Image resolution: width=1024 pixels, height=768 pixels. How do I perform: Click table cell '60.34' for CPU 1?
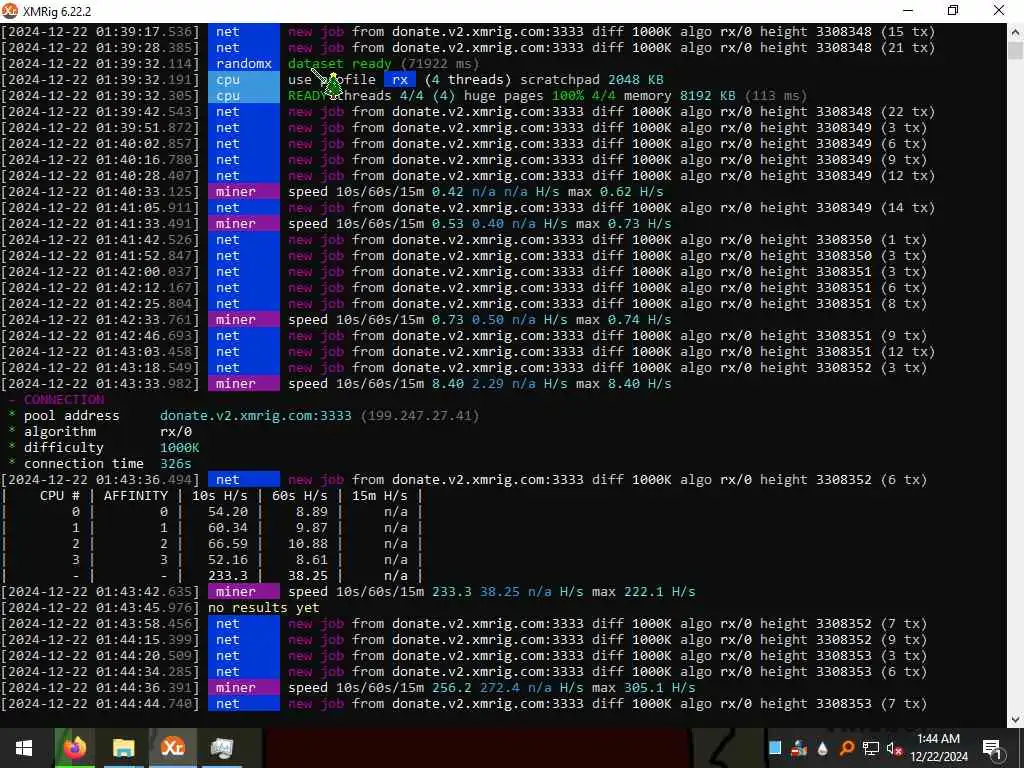pos(228,528)
